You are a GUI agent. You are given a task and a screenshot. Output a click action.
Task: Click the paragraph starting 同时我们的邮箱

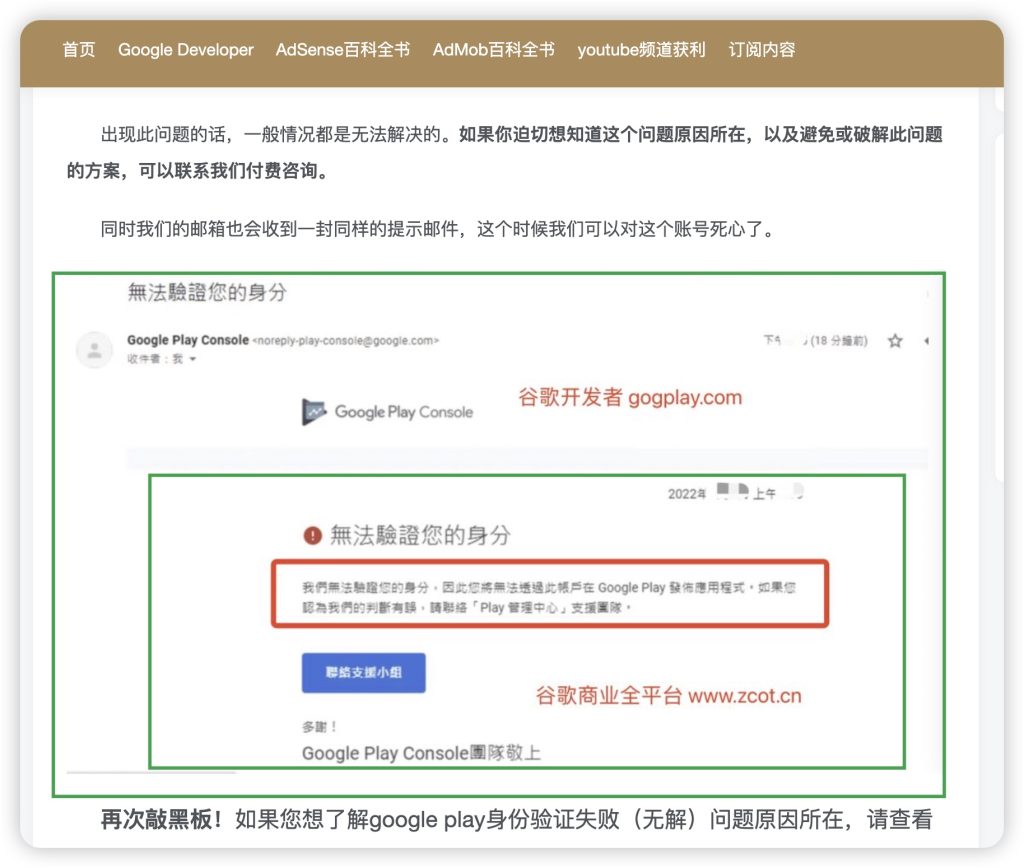point(439,229)
